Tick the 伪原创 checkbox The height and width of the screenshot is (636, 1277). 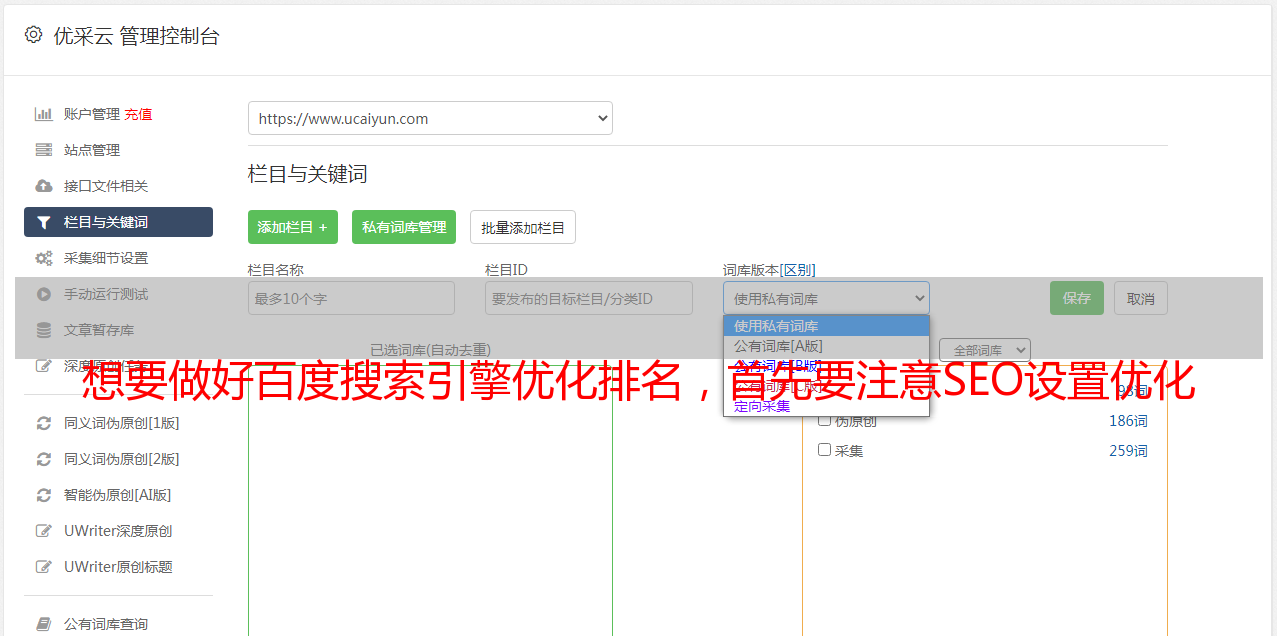click(825, 420)
